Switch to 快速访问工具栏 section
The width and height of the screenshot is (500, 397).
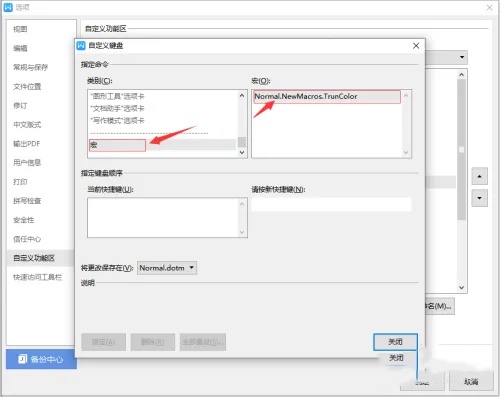point(37,277)
